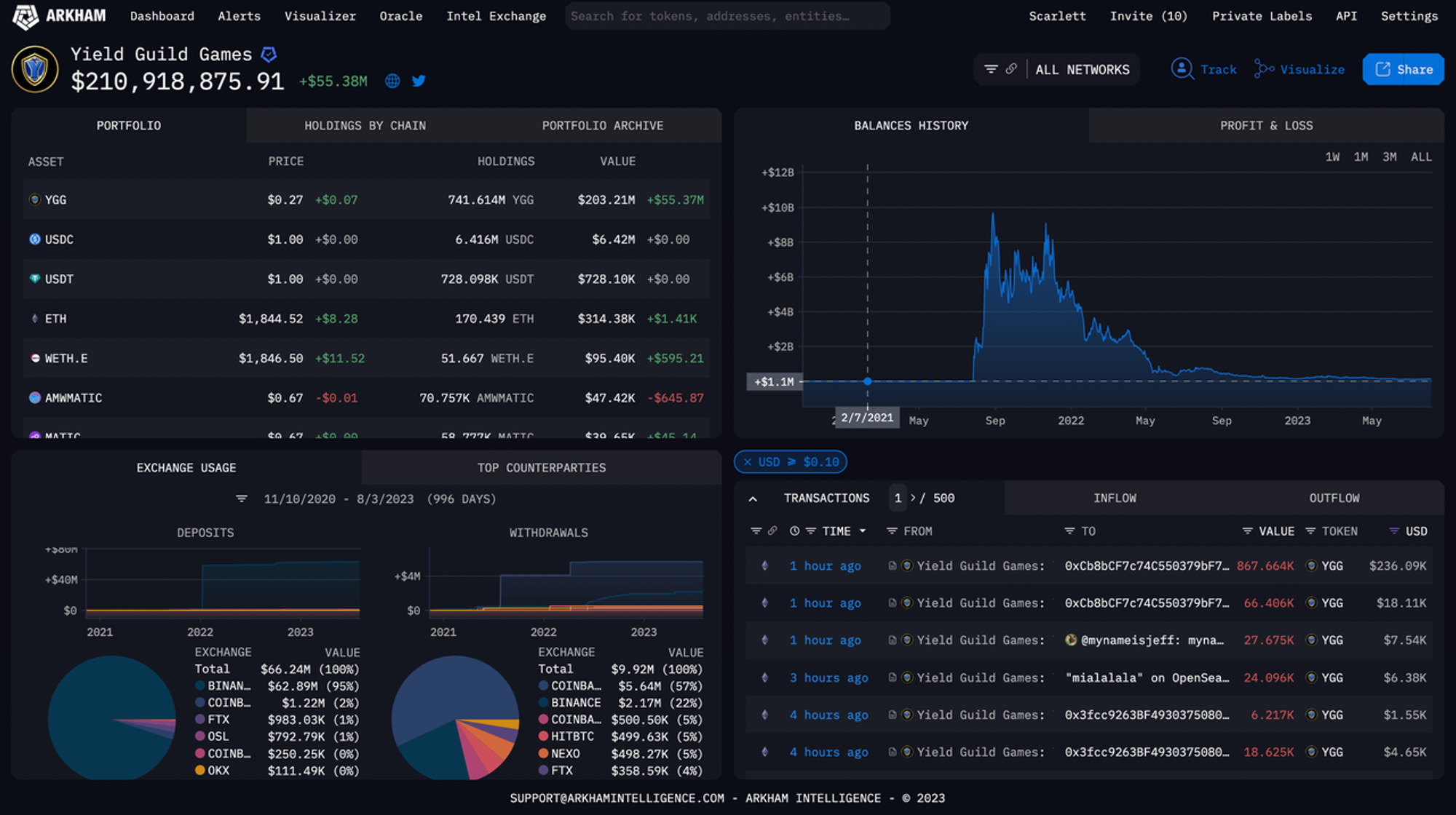Click the search tokens, addresses, entities field
The image size is (1456, 815).
pyautogui.click(x=727, y=16)
